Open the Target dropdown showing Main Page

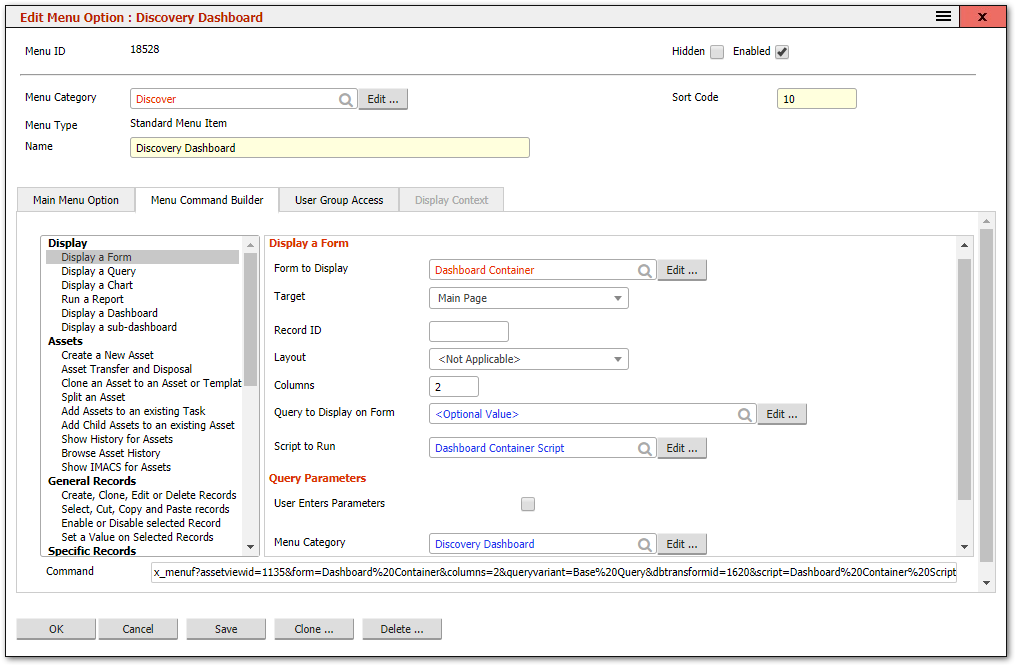[618, 298]
